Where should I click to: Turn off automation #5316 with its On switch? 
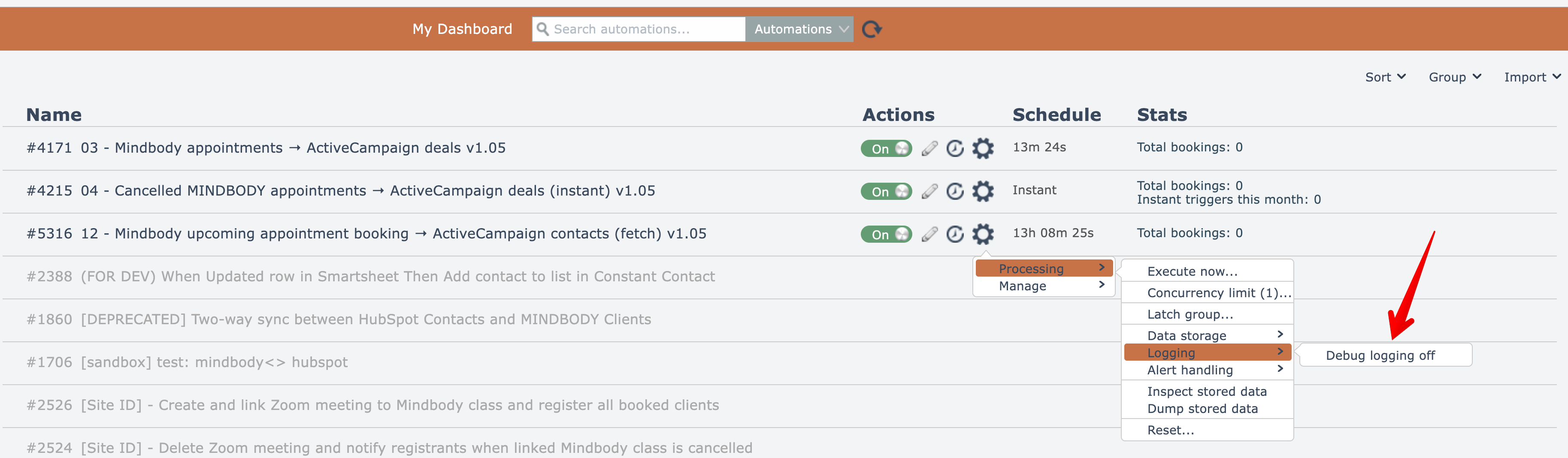886,234
